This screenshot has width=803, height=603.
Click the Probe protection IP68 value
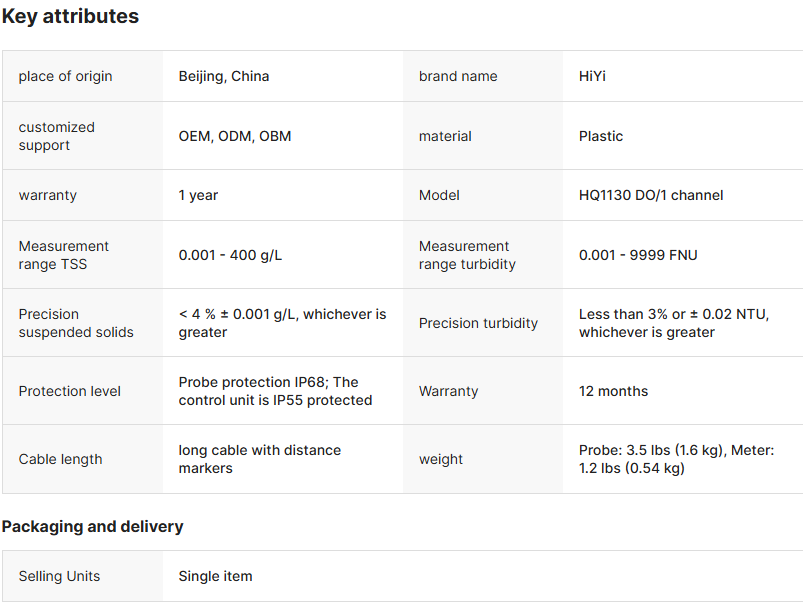[275, 391]
